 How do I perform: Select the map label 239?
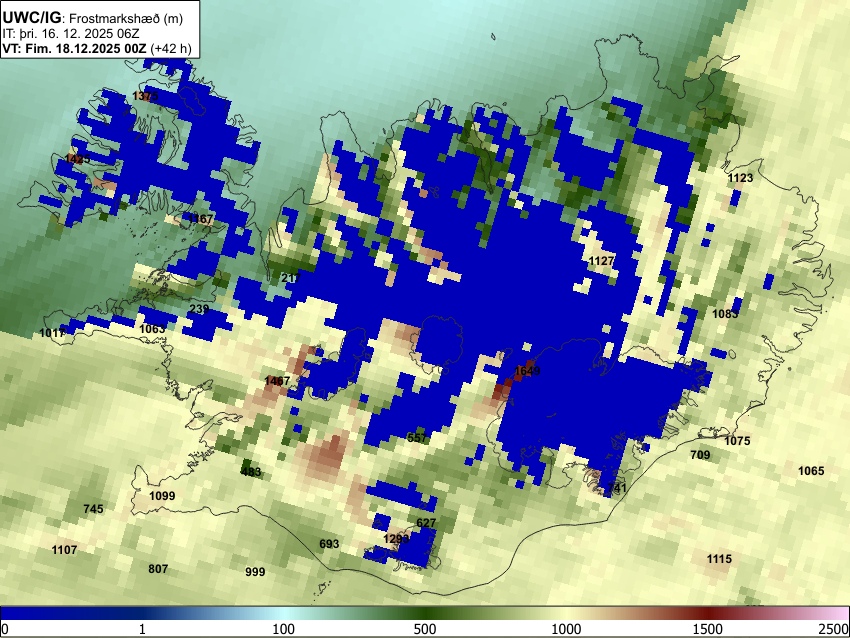(x=199, y=308)
